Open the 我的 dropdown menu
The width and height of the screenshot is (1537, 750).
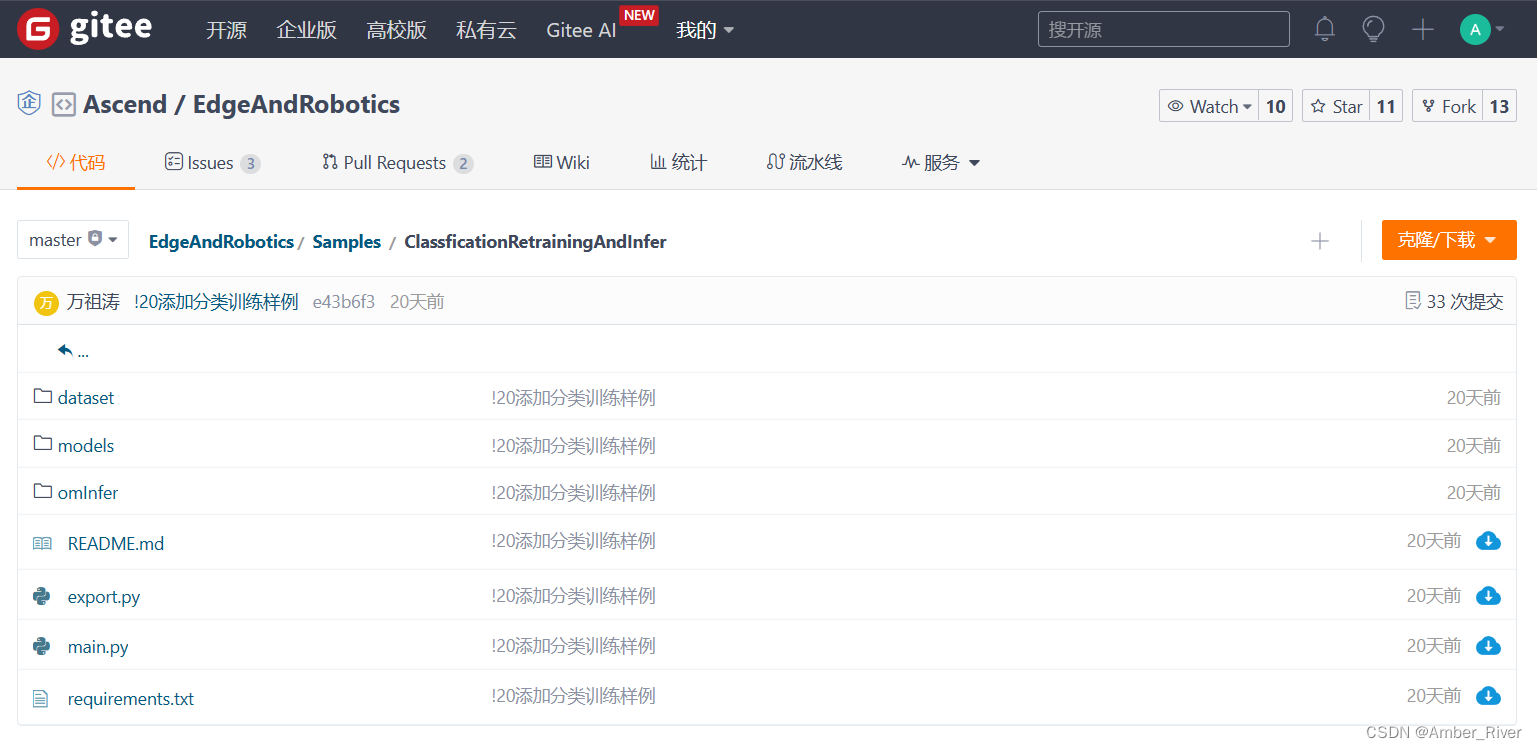(705, 30)
